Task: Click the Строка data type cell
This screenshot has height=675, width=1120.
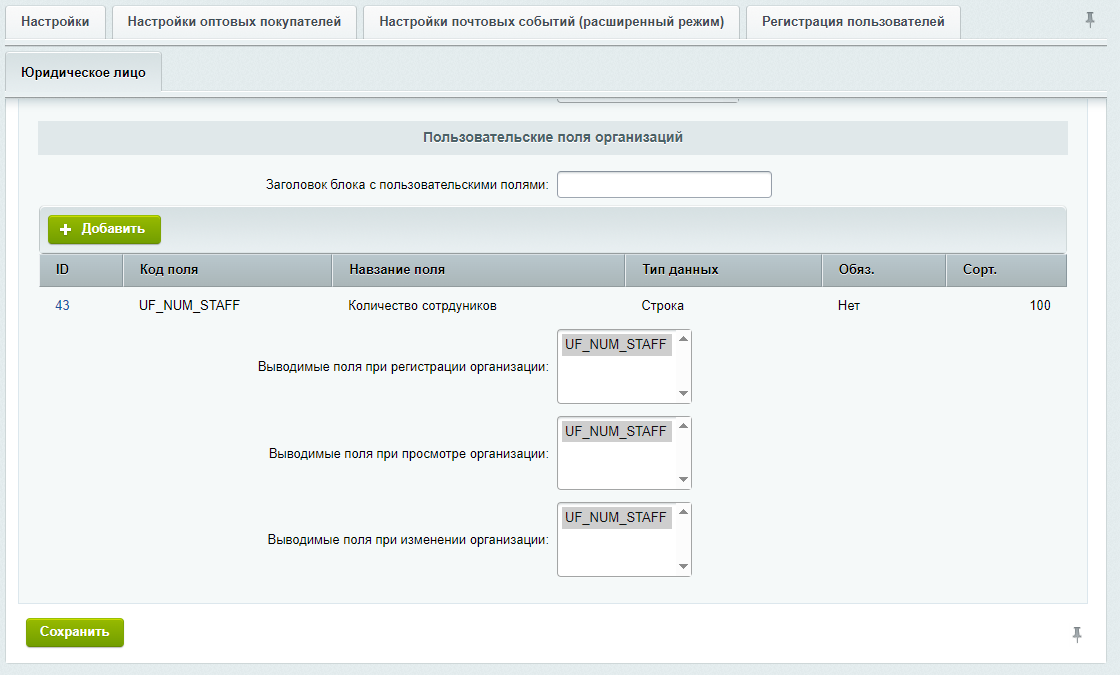Action: click(x=662, y=306)
